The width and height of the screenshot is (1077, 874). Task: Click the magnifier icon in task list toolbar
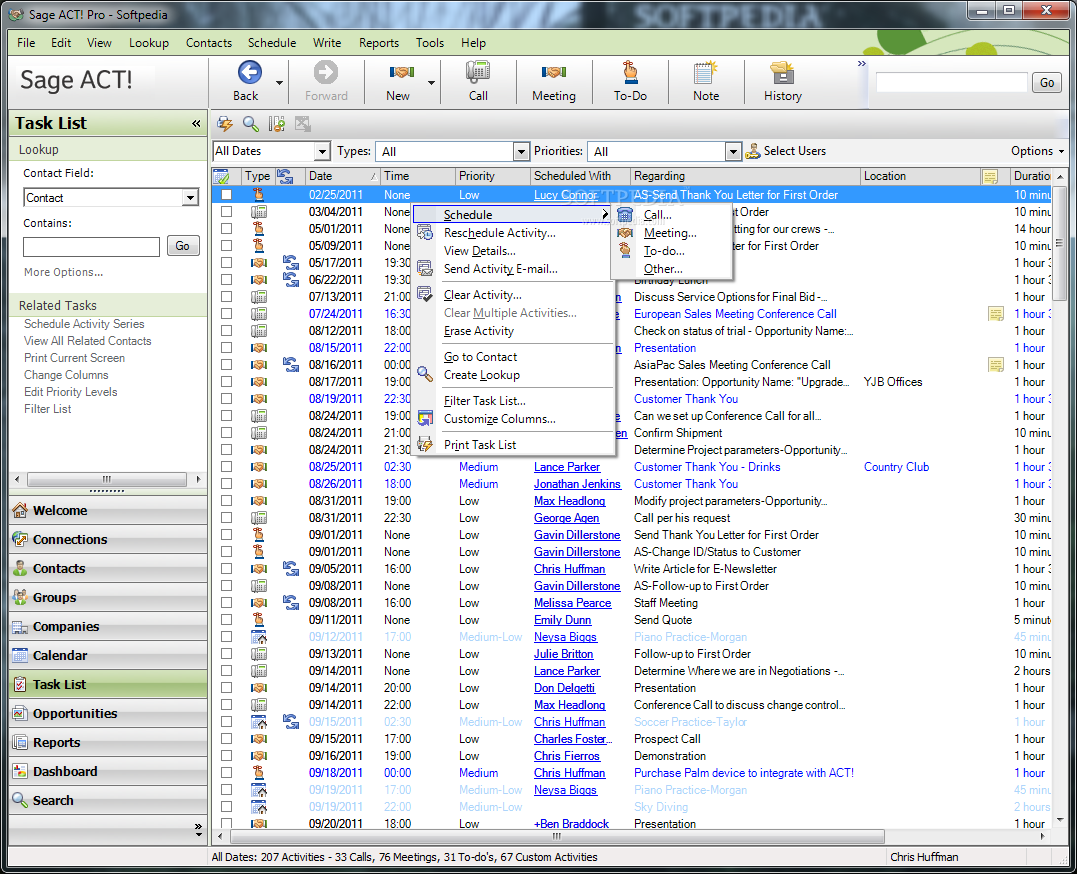pyautogui.click(x=251, y=124)
